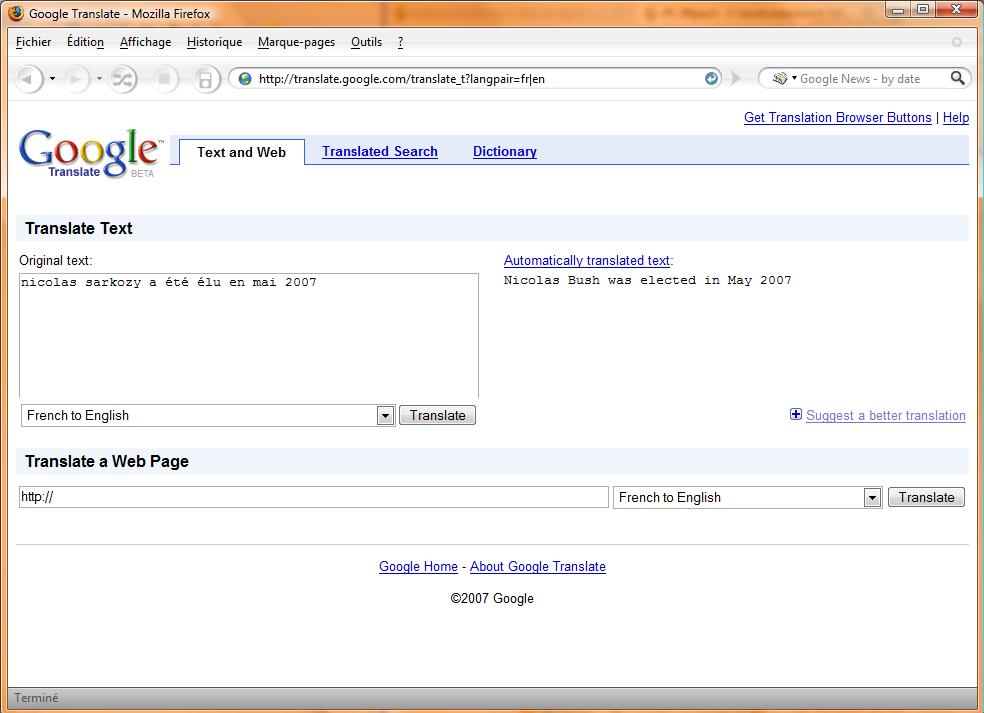Click inside the Original text box
Image resolution: width=984 pixels, height=713 pixels.
click(249, 336)
